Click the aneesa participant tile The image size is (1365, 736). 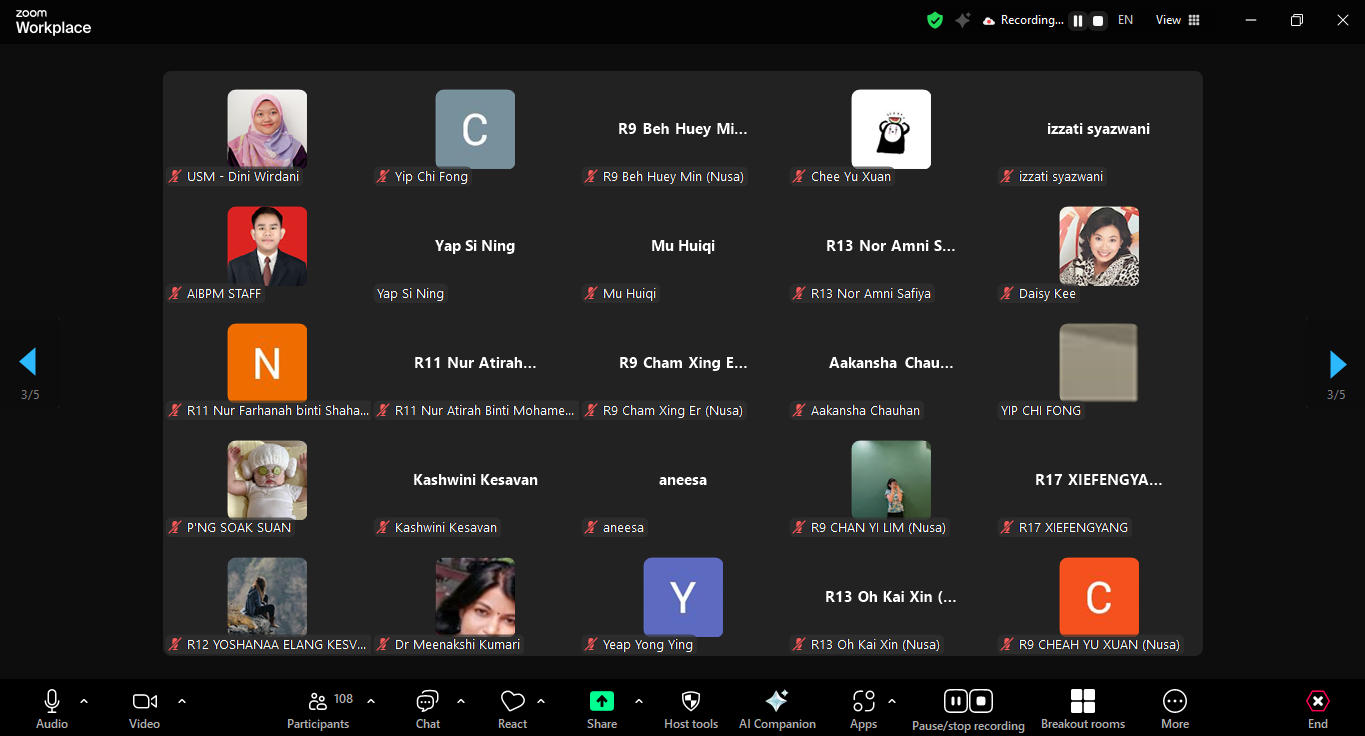[x=683, y=480]
